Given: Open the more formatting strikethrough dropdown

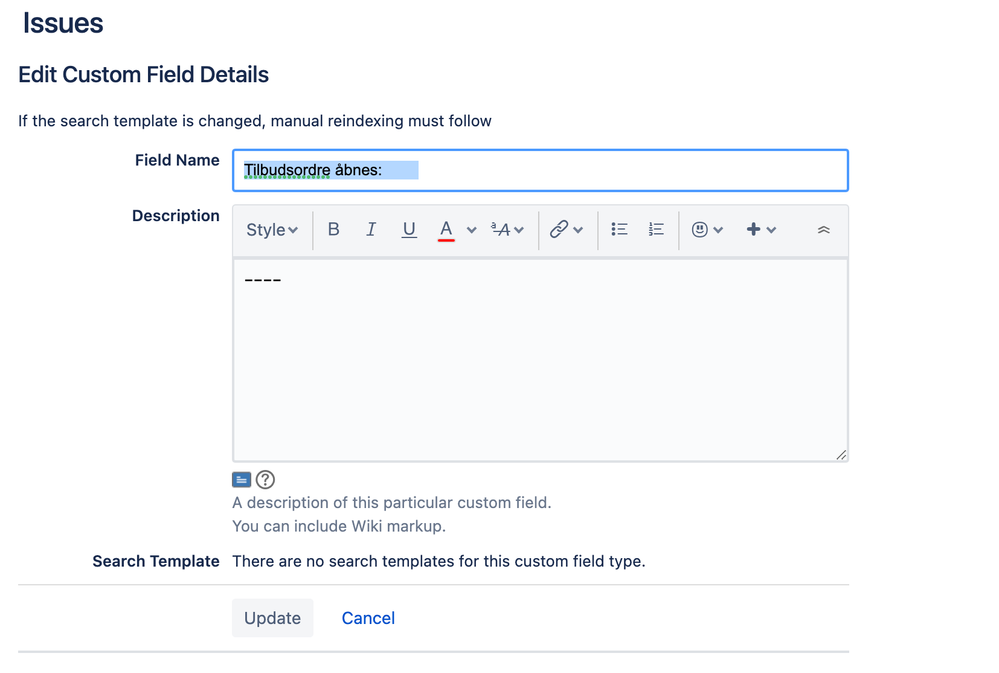Looking at the screenshot, I should [508, 230].
